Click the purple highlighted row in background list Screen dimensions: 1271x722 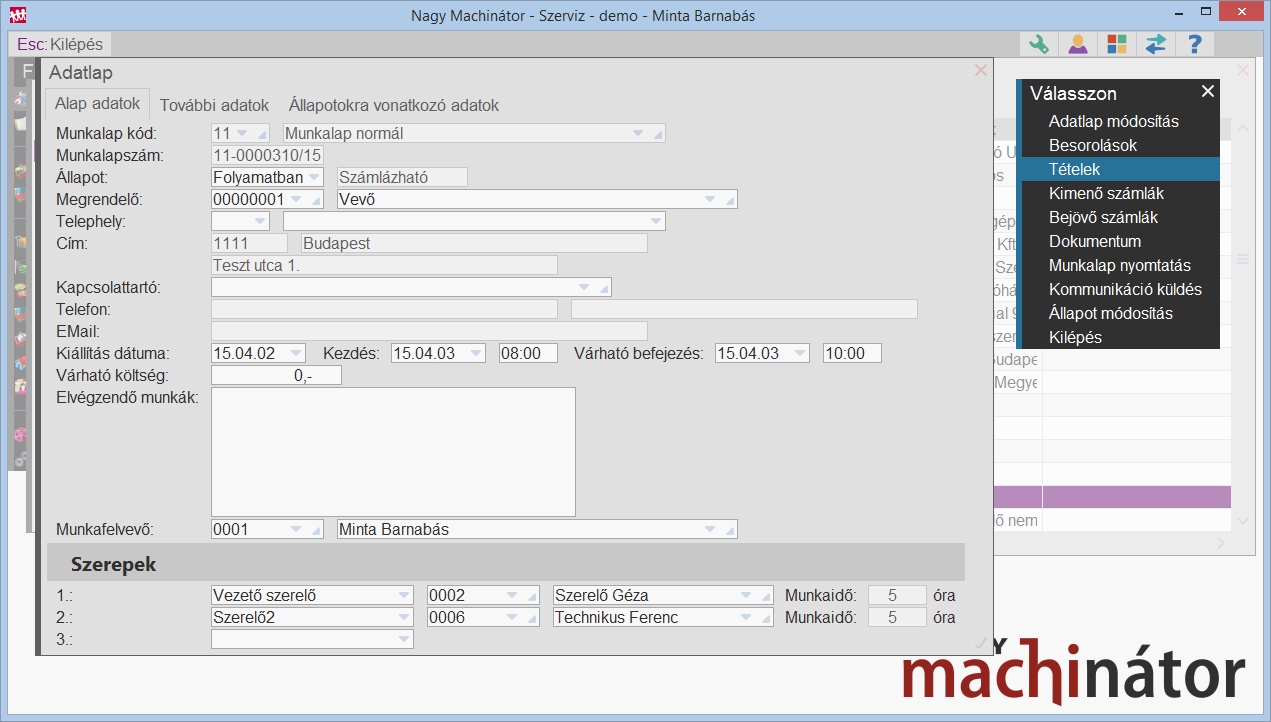1112,497
